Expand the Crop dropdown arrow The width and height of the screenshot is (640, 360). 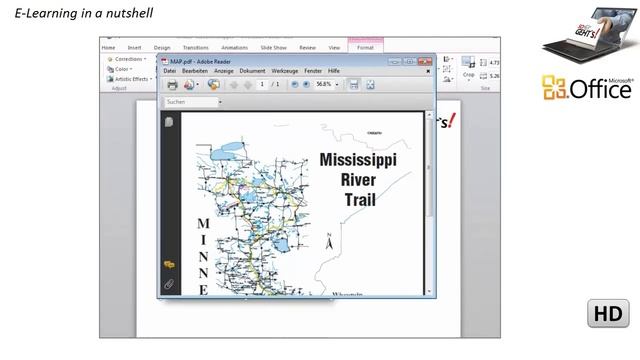click(469, 80)
